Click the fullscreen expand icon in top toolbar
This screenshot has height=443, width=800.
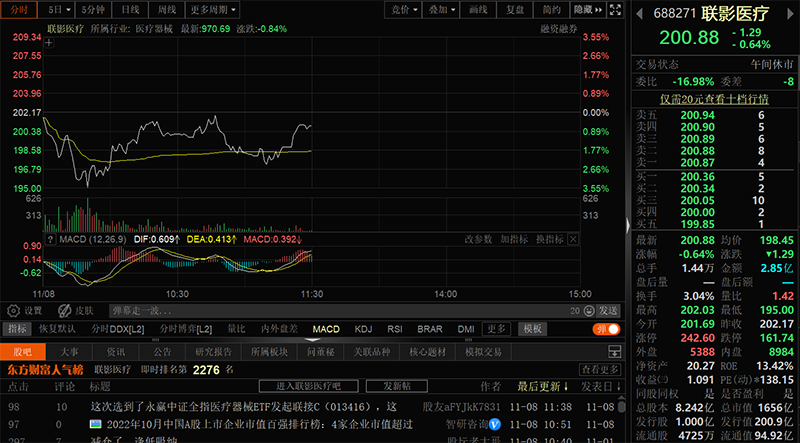coord(614,9)
